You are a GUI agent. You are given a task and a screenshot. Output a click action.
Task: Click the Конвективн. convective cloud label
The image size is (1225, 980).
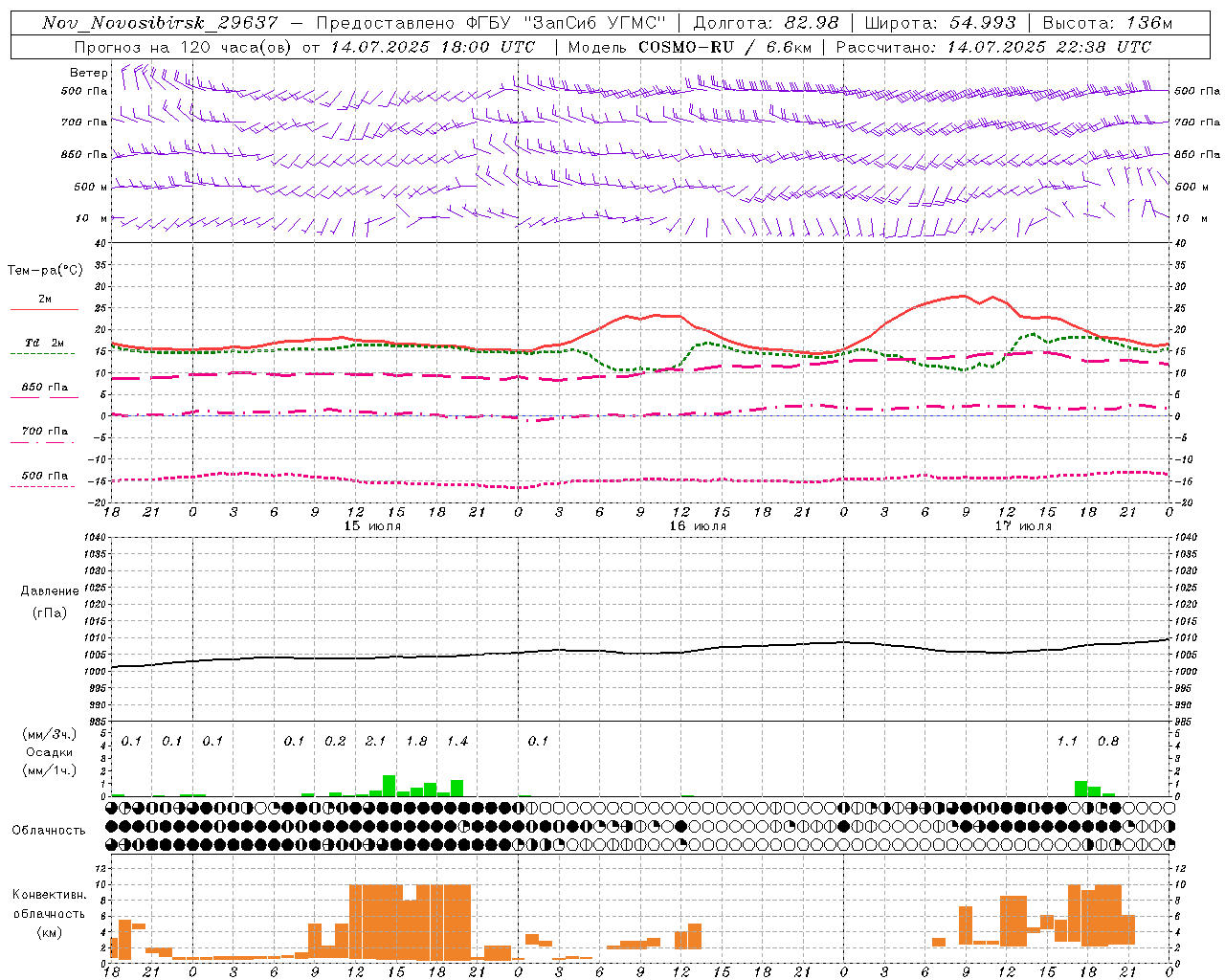coord(50,895)
